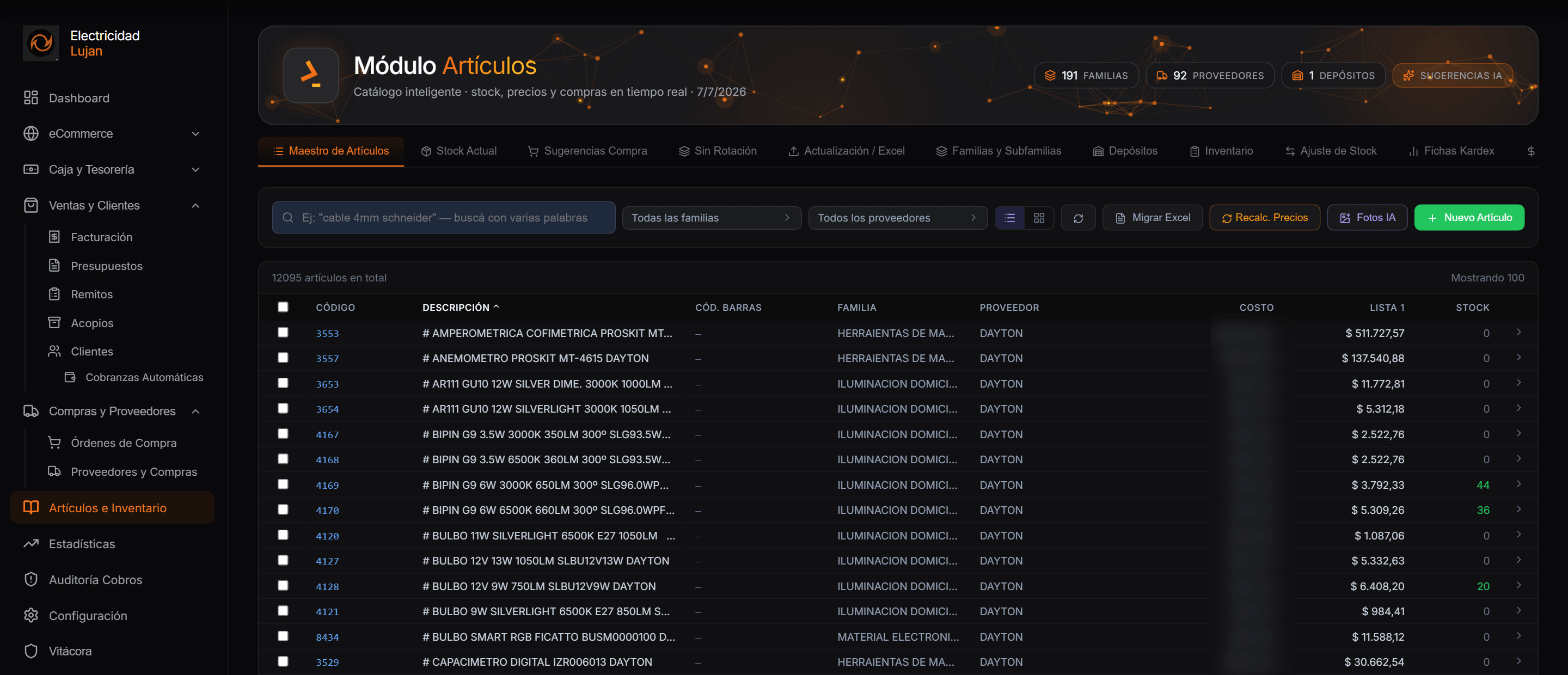Click the Estadísticas trend line icon
Viewport: 1568px width, 675px height.
(30, 543)
